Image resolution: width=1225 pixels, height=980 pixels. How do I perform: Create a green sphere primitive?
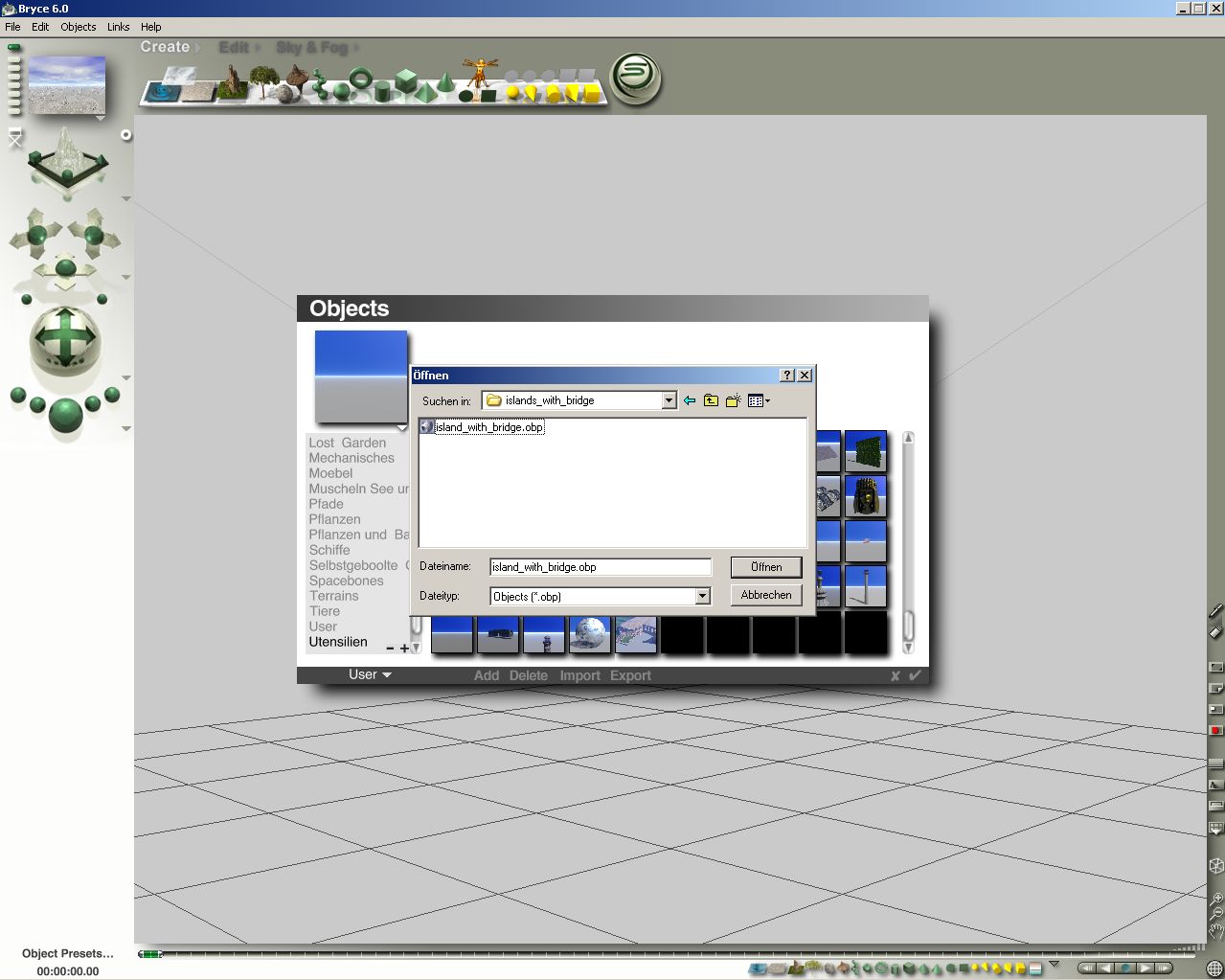[341, 92]
